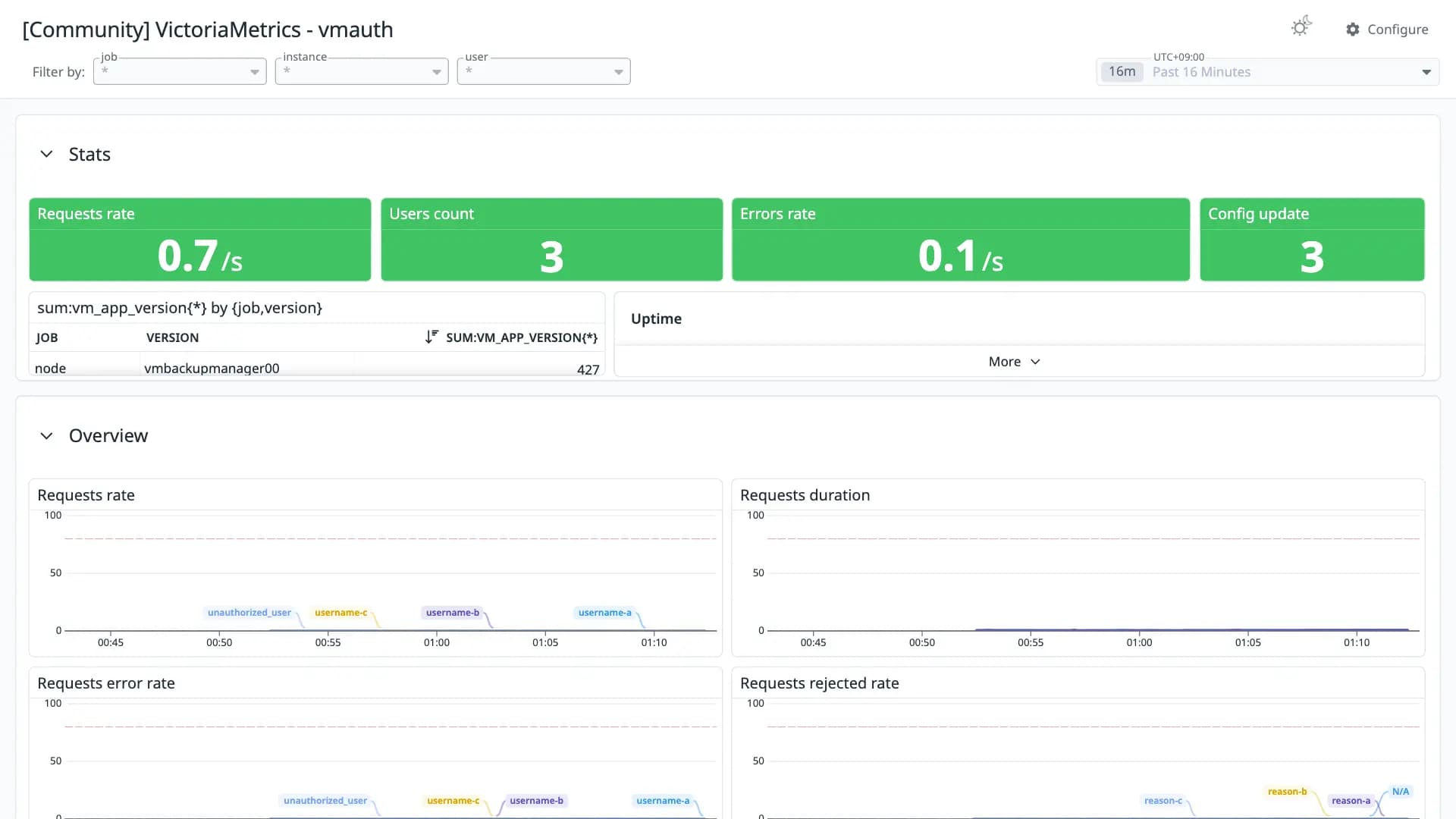
Task: Select reason-a label in Requests rejected rate graph
Action: click(x=1351, y=801)
